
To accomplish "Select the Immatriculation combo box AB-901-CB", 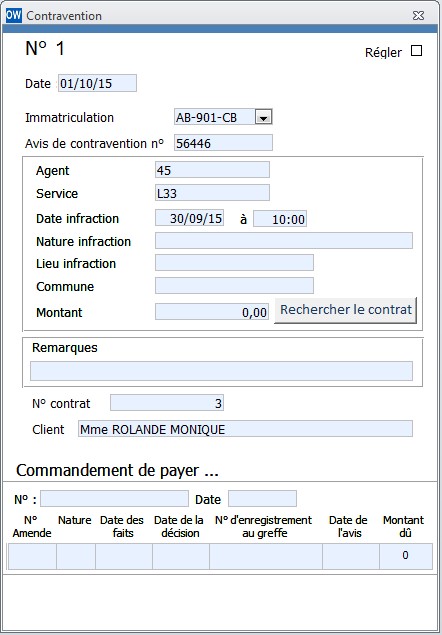I will 223,117.
